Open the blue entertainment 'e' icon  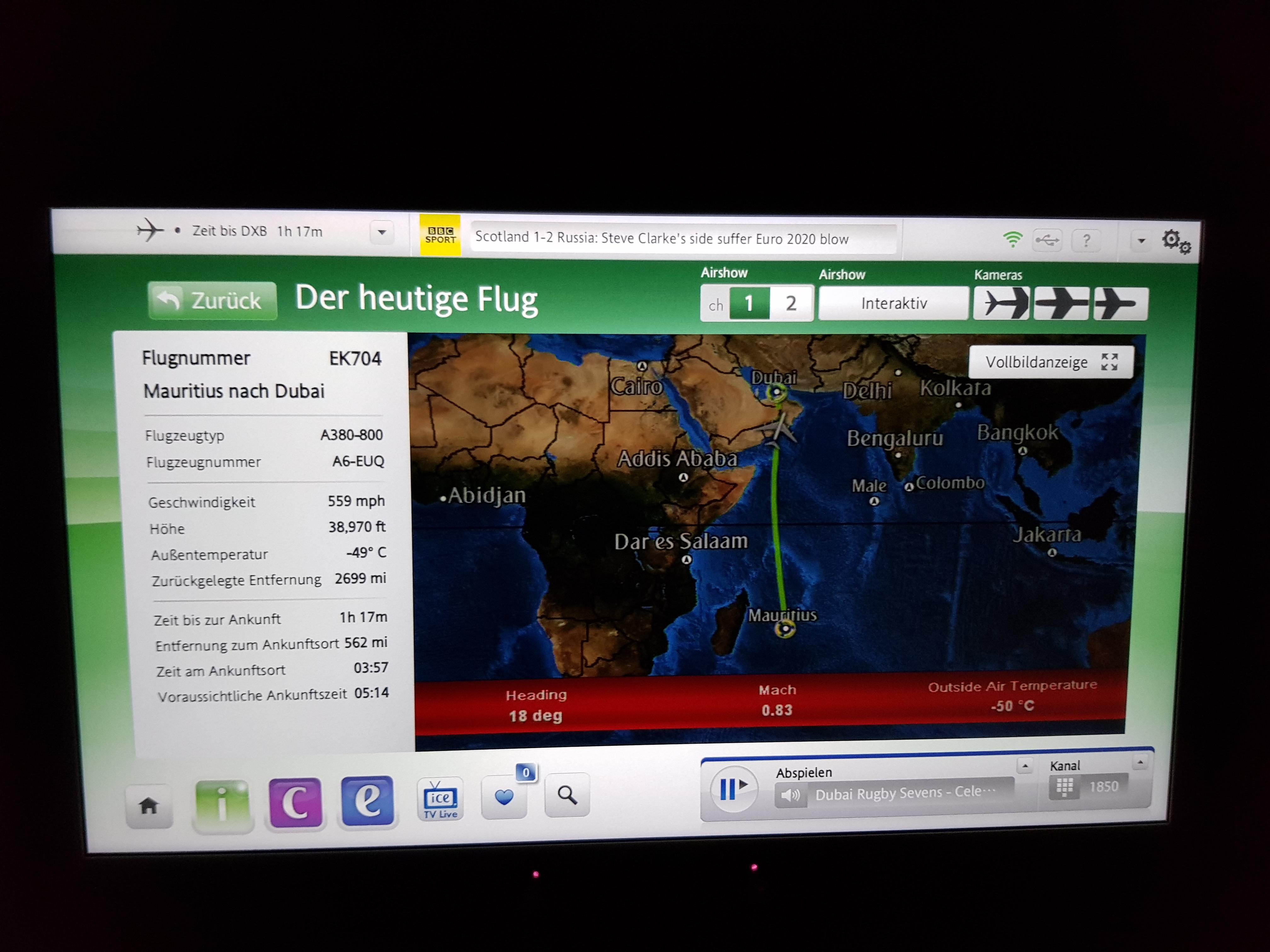[x=368, y=801]
